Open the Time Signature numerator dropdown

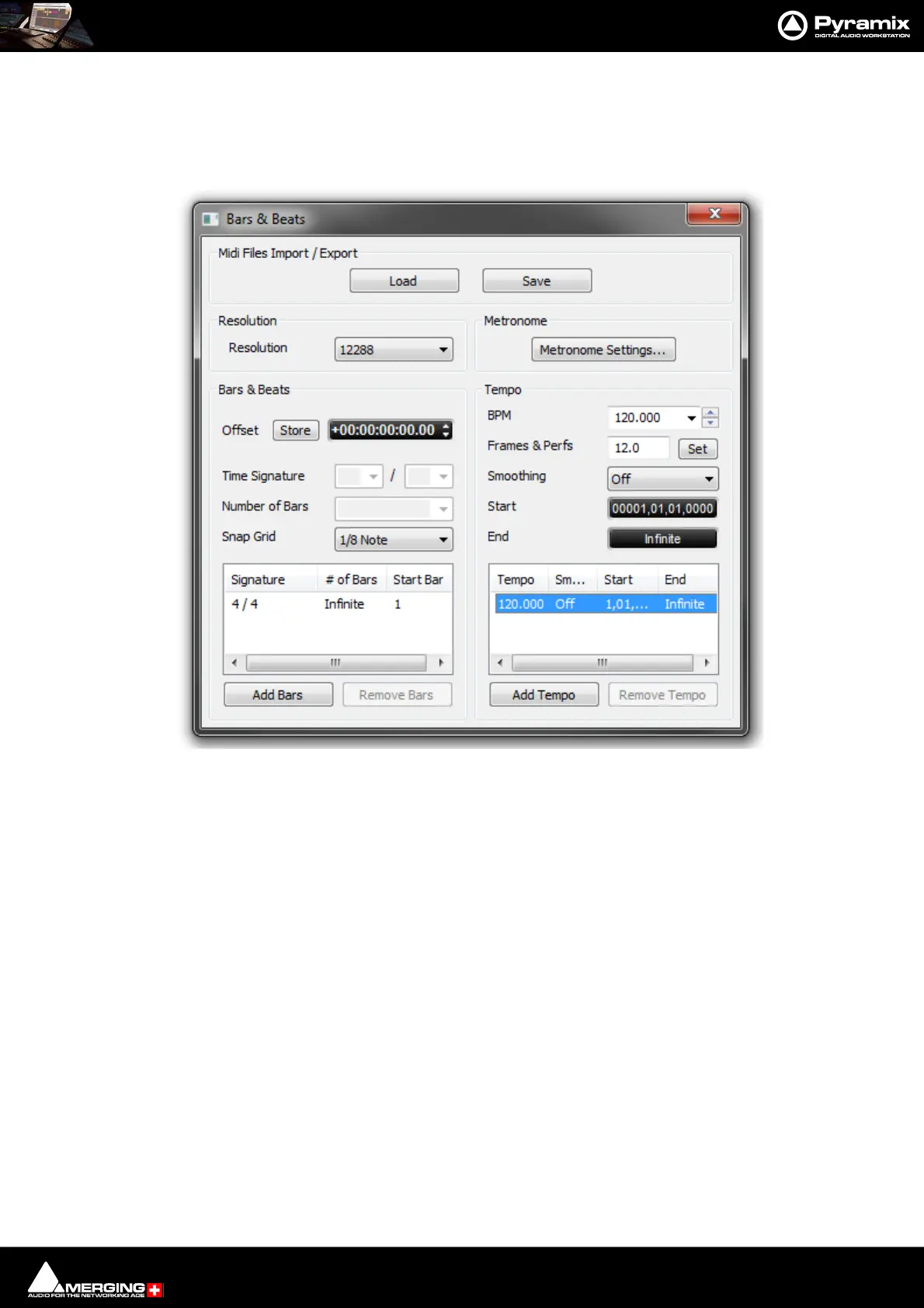359,475
